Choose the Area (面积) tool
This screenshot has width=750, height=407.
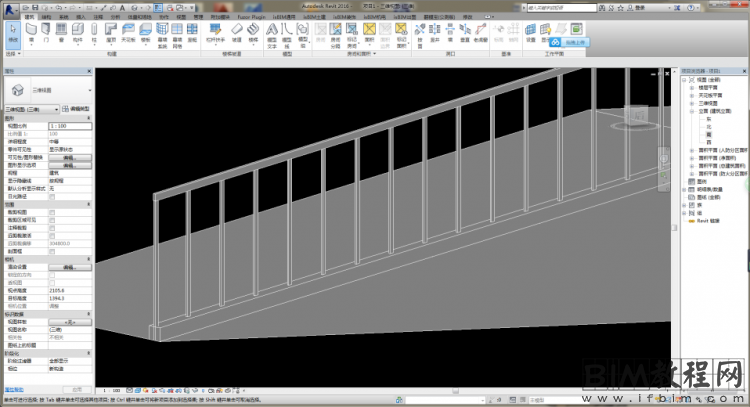[369, 33]
